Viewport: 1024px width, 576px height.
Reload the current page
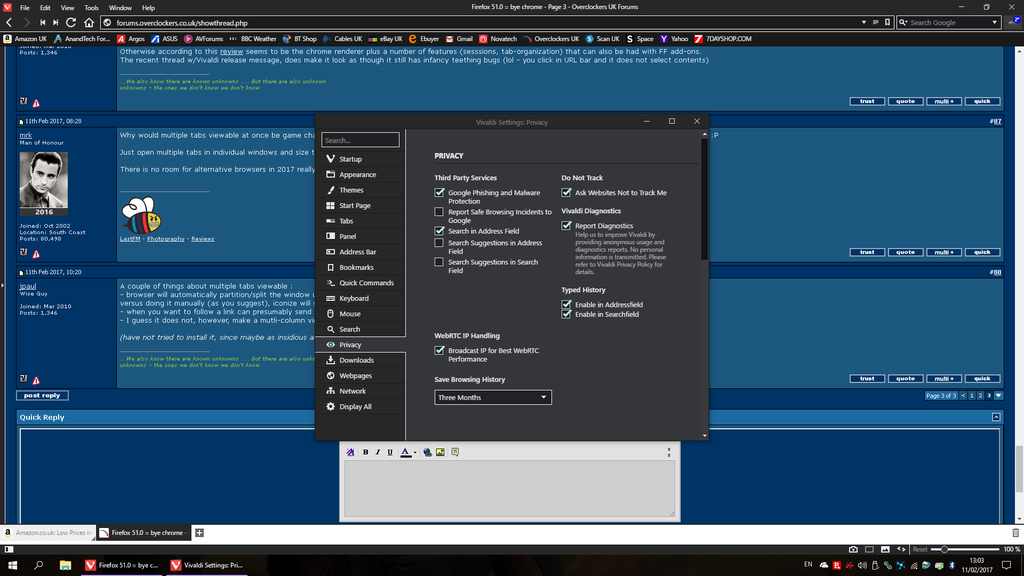[71, 23]
